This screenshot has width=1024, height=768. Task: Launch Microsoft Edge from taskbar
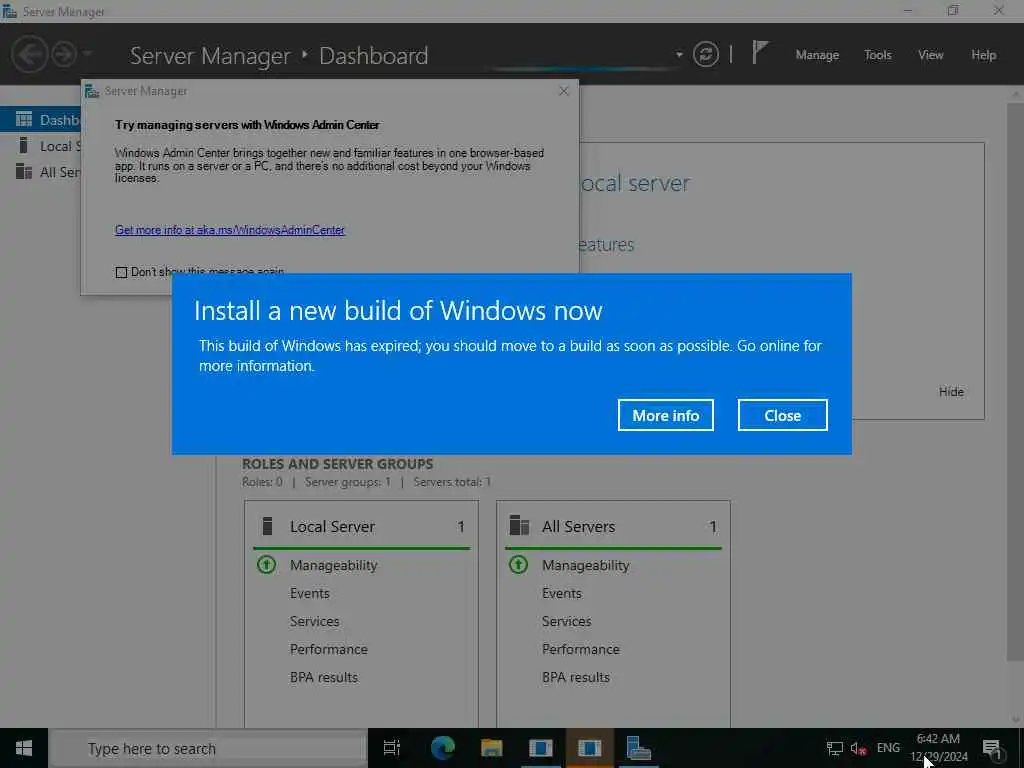point(442,748)
